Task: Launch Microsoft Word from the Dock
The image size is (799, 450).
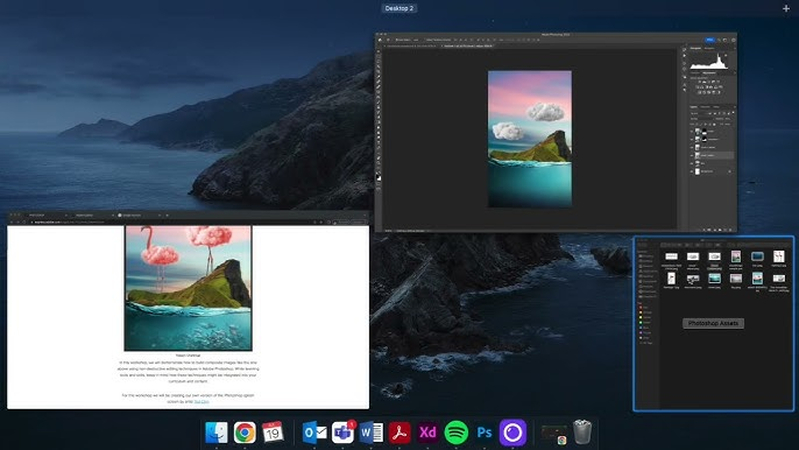Action: tap(371, 433)
